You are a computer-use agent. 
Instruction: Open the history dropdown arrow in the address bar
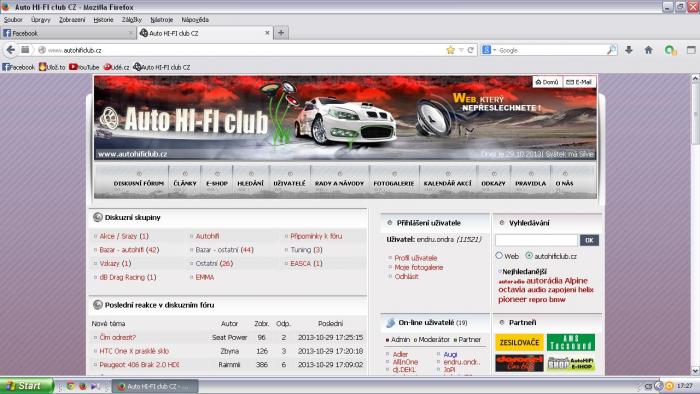pos(461,50)
